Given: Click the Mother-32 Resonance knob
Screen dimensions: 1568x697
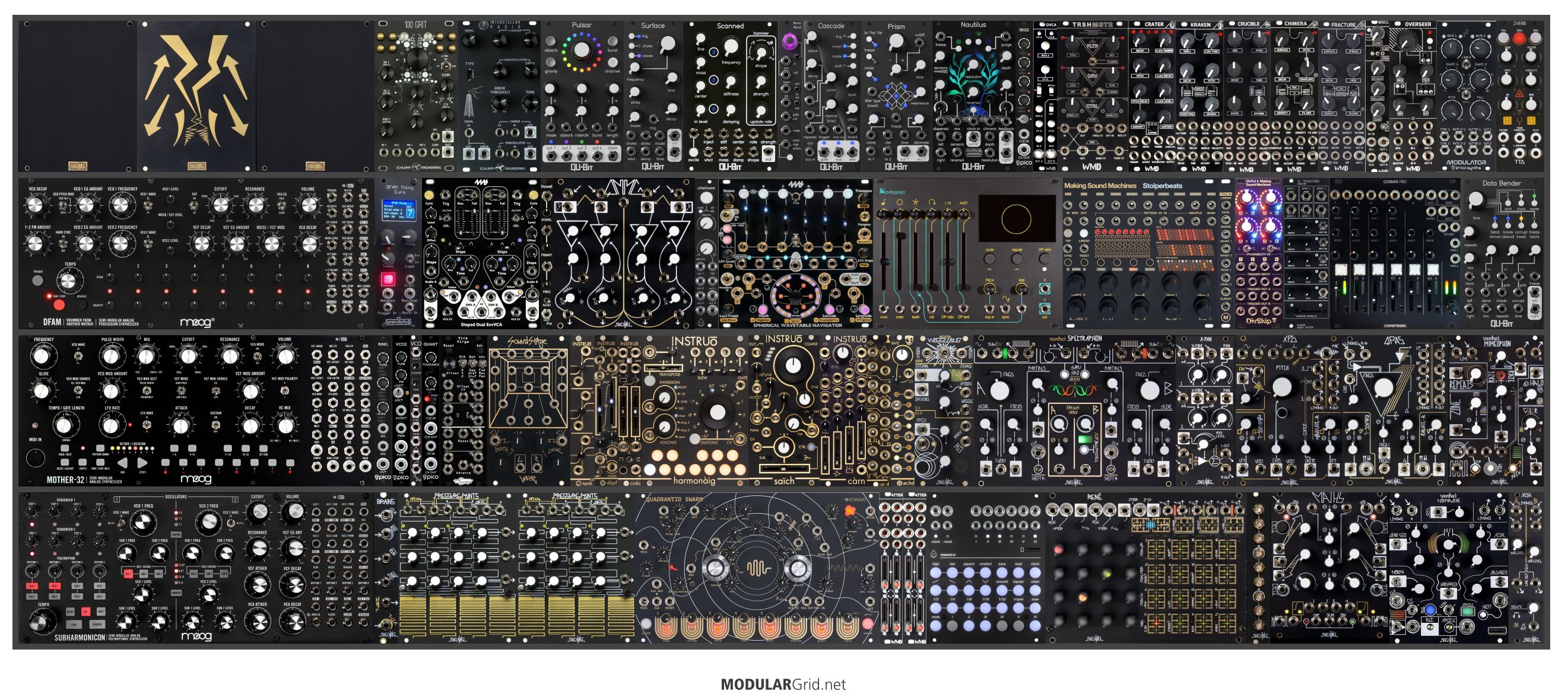Looking at the screenshot, I should click(x=230, y=356).
